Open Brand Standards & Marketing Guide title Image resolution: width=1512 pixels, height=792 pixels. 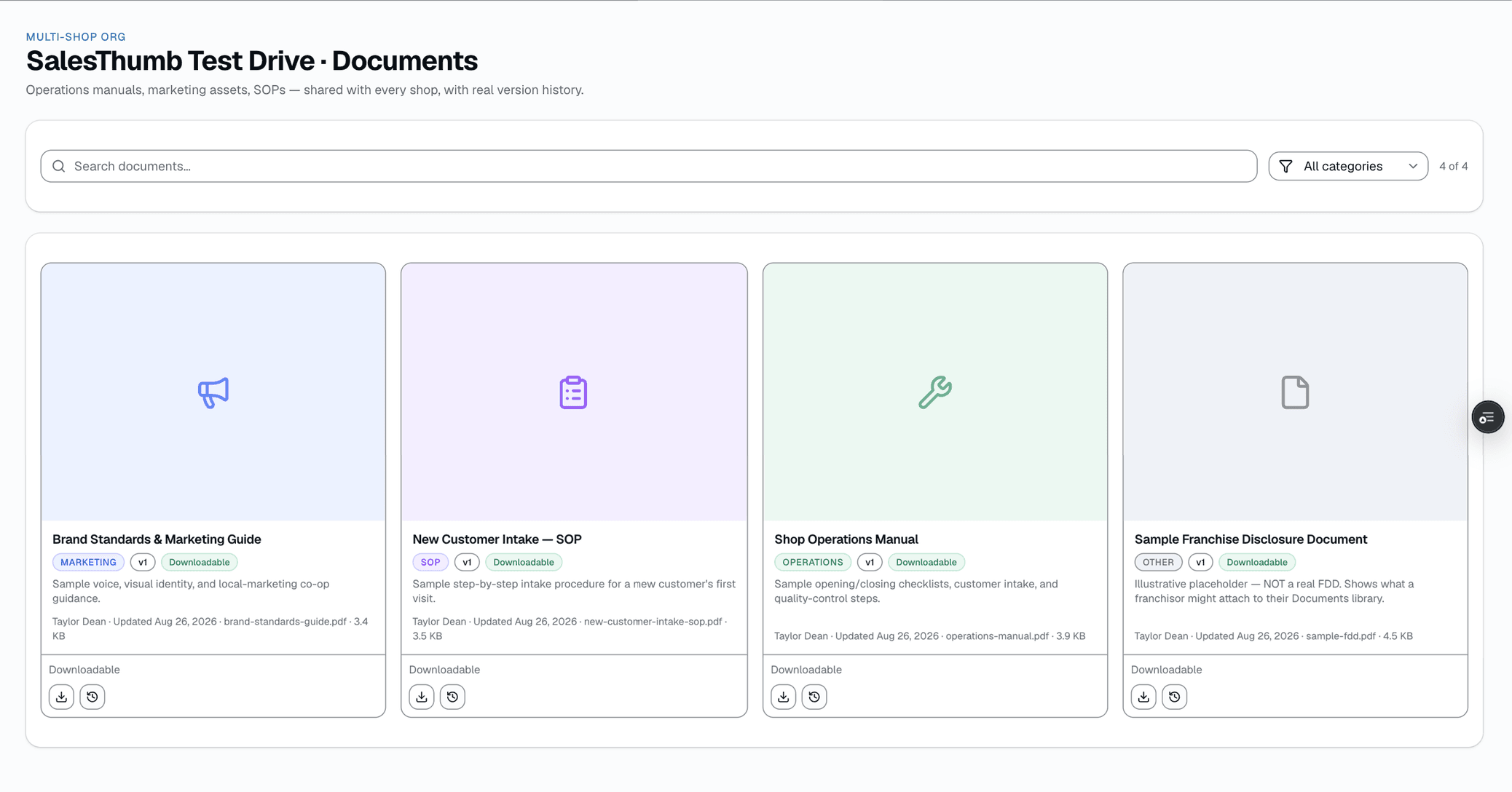point(157,539)
